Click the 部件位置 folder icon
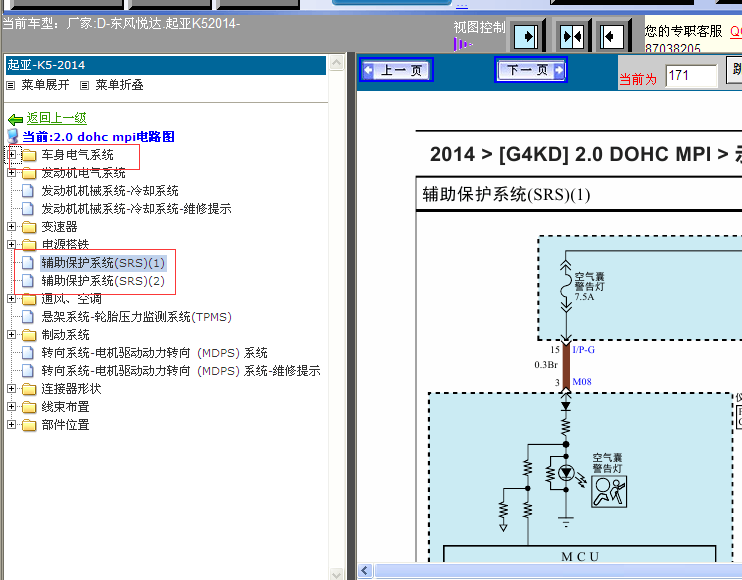Image resolution: width=742 pixels, height=580 pixels. pyautogui.click(x=29, y=425)
